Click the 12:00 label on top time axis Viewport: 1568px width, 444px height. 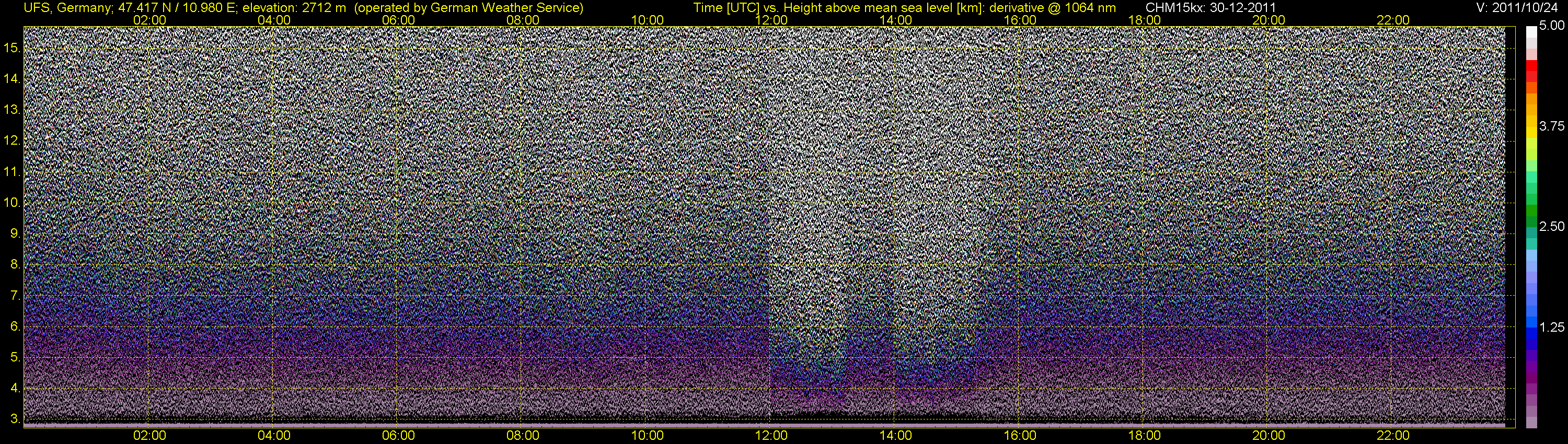[771, 20]
